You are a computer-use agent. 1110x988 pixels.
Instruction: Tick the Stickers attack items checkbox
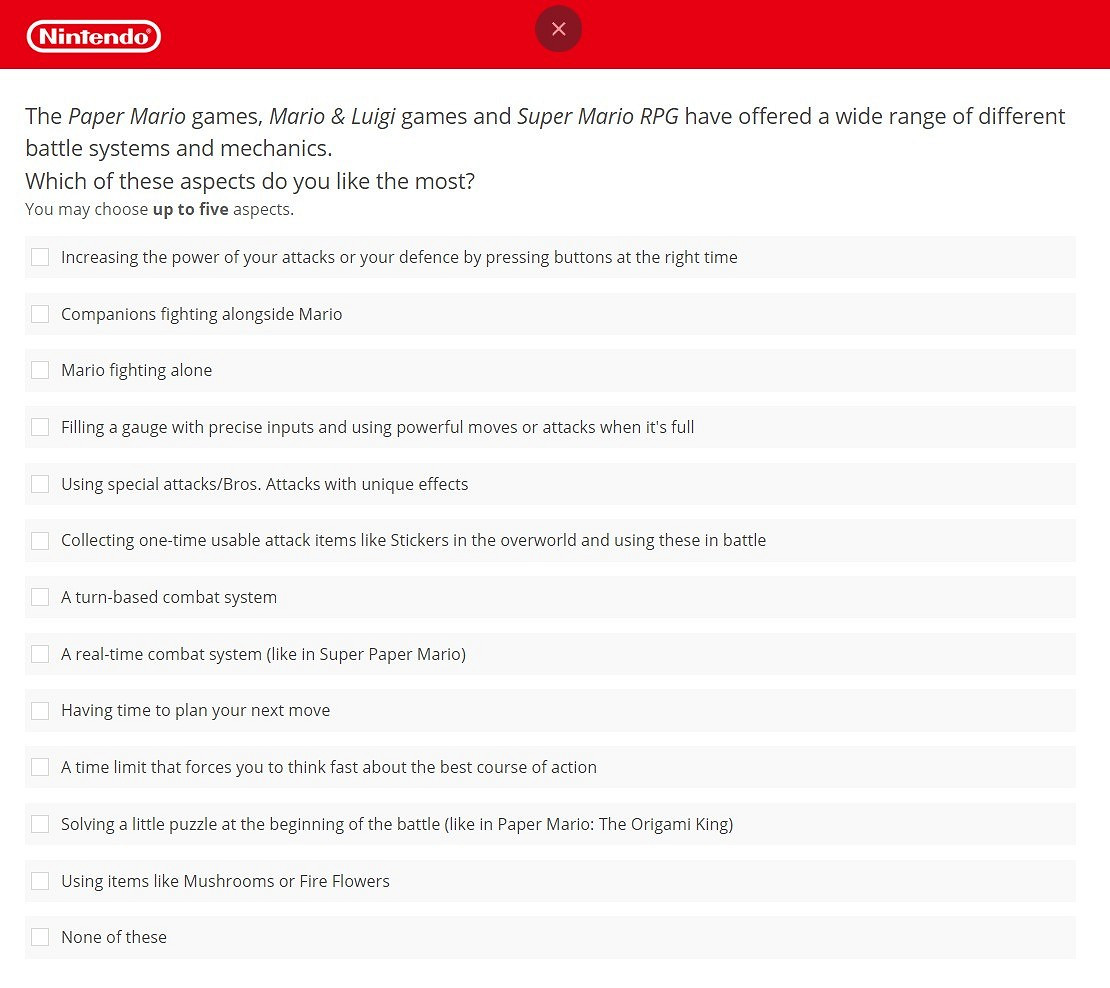[x=40, y=540]
